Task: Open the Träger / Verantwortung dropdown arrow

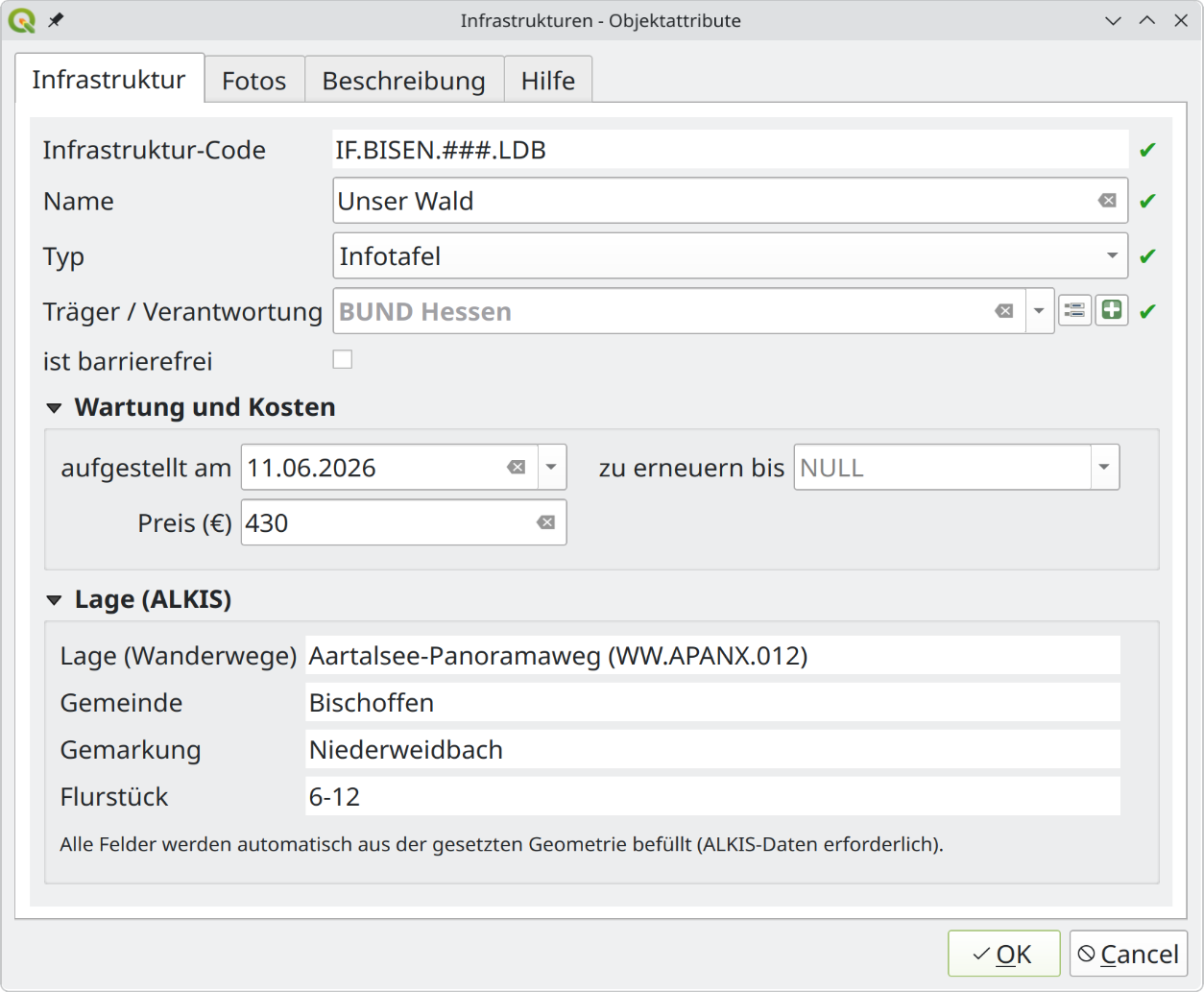Action: [x=1039, y=311]
